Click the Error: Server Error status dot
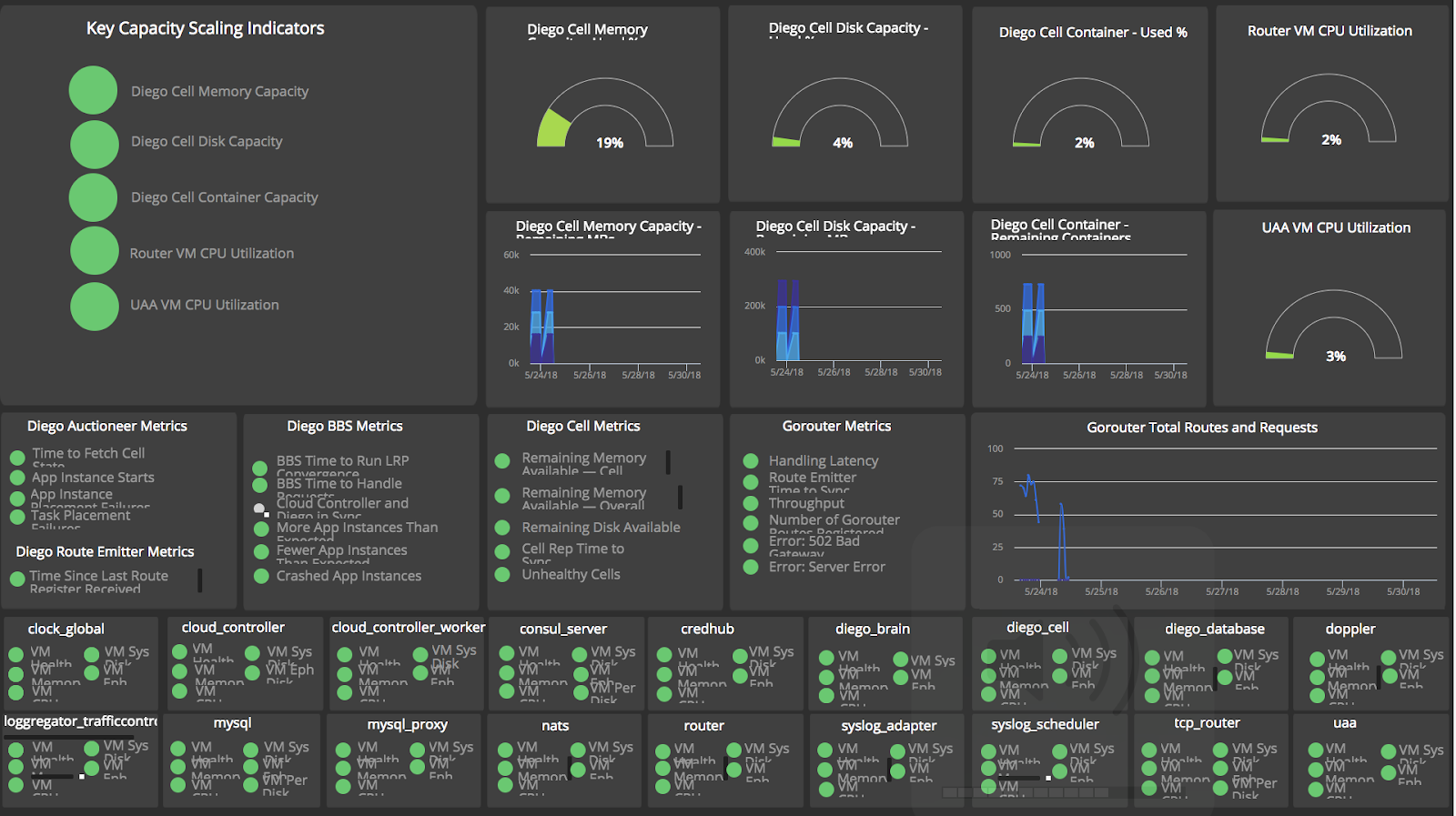1456x816 pixels. point(751,567)
